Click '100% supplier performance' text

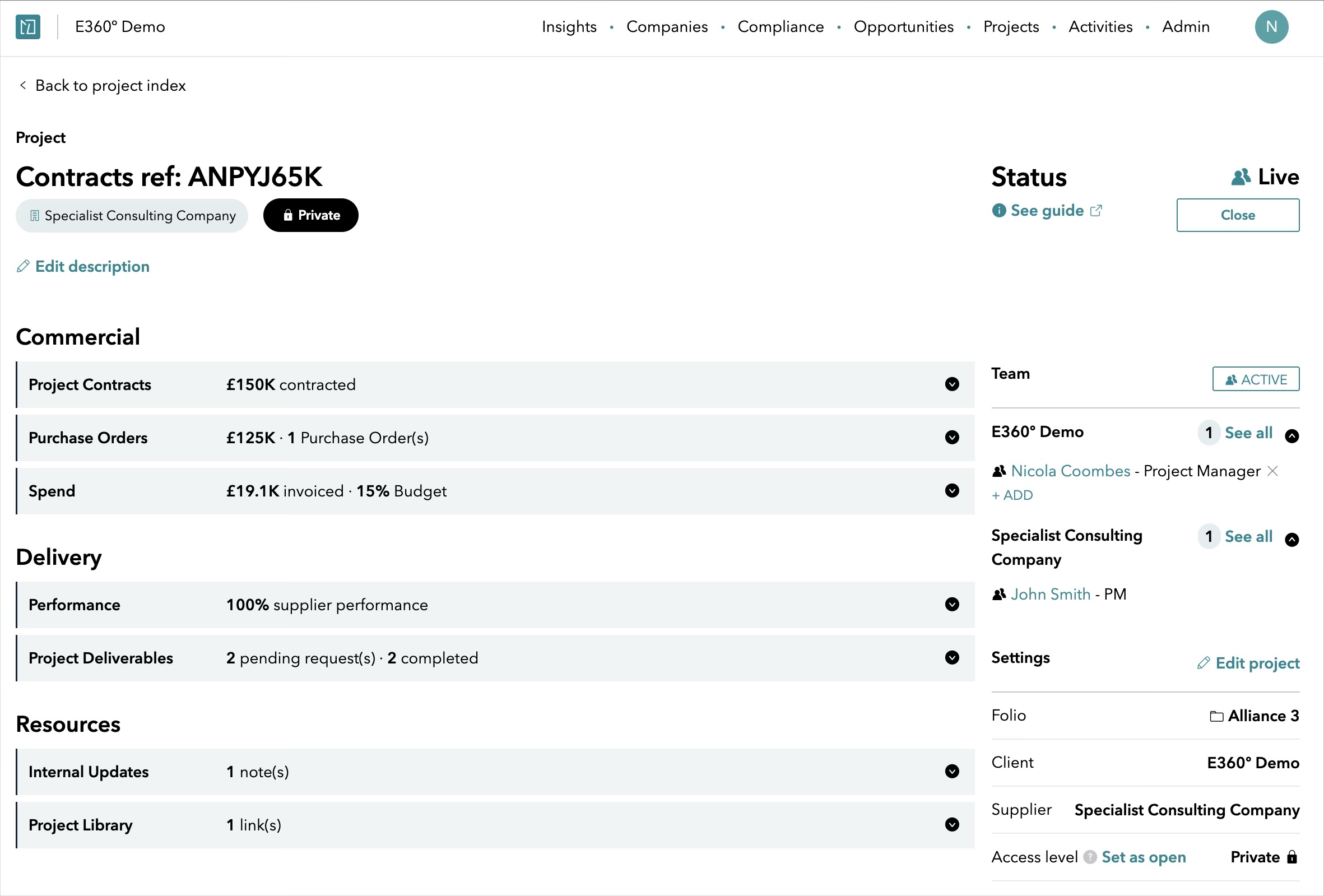pos(327,605)
